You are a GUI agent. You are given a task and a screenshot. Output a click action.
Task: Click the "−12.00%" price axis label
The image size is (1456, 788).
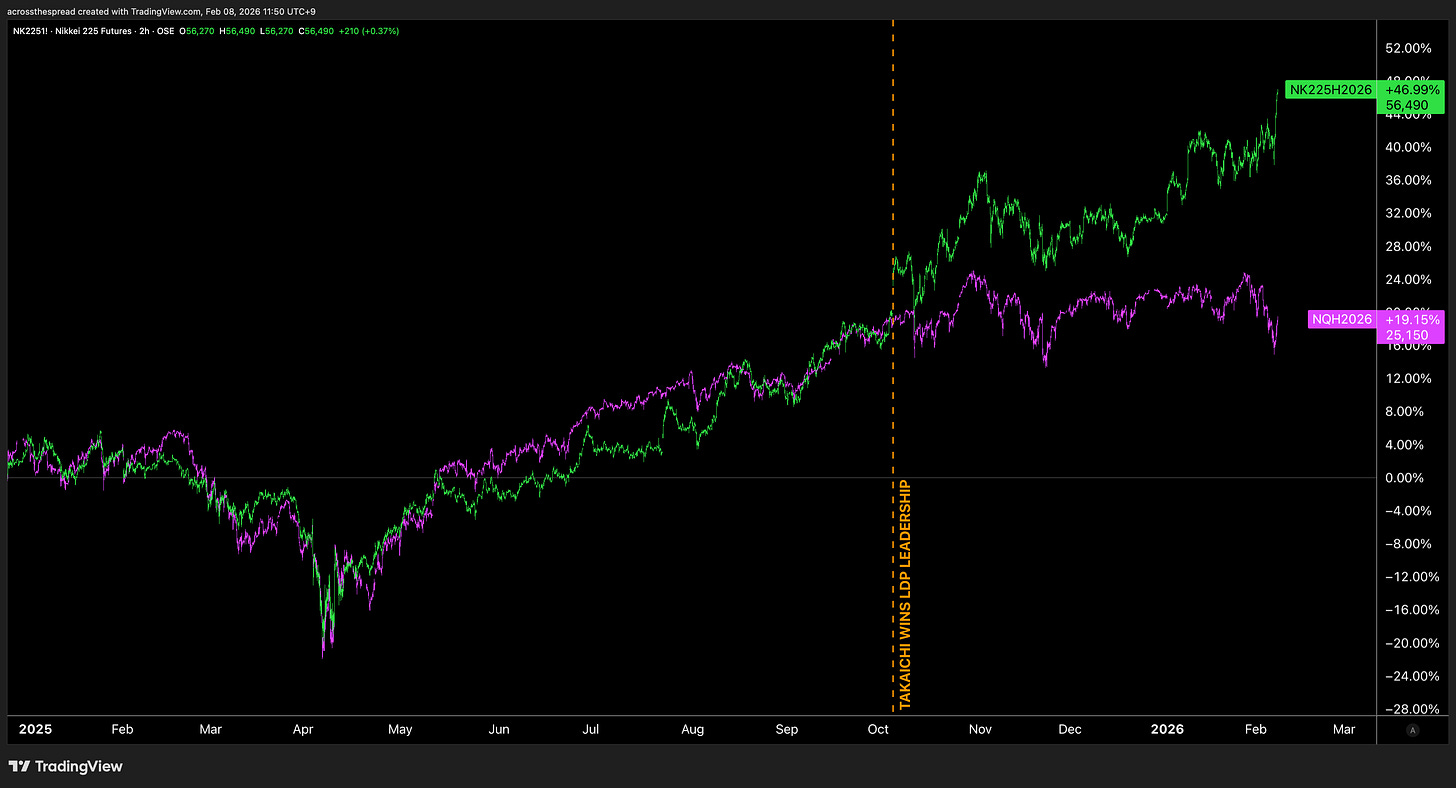(1410, 577)
